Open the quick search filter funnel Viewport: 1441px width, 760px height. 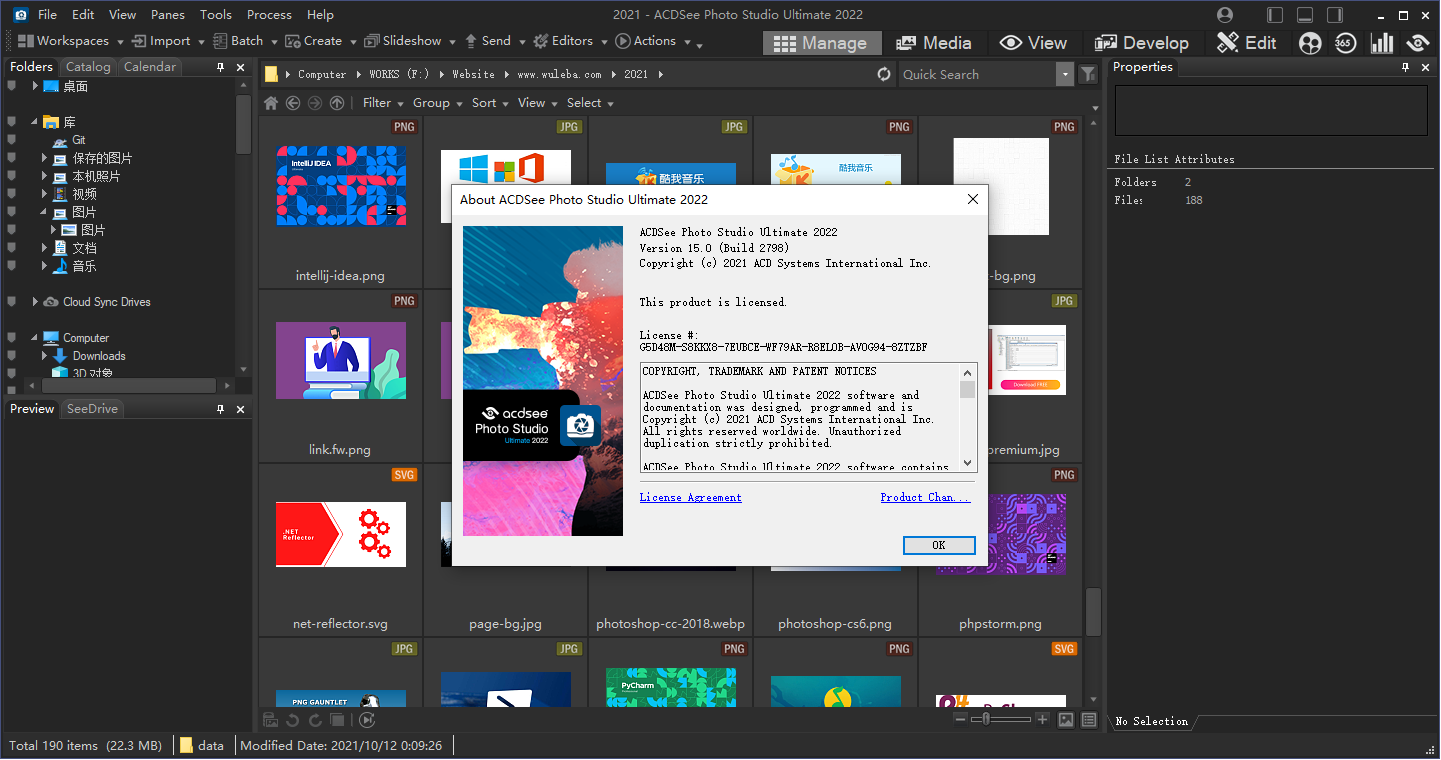pos(1088,74)
